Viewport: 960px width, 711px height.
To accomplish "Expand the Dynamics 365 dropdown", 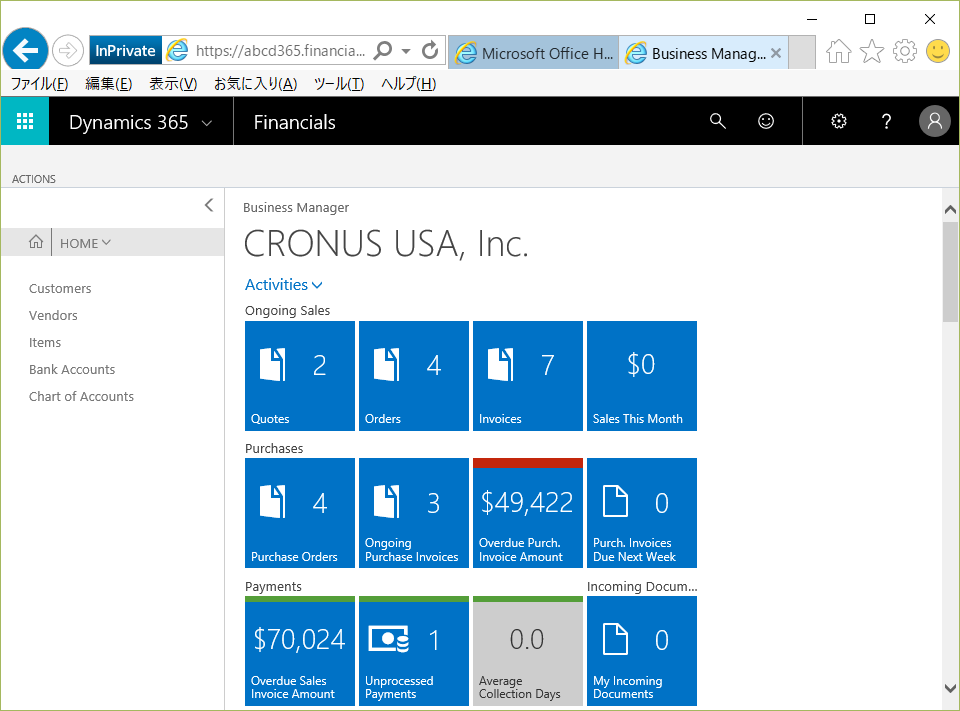I will 207,123.
